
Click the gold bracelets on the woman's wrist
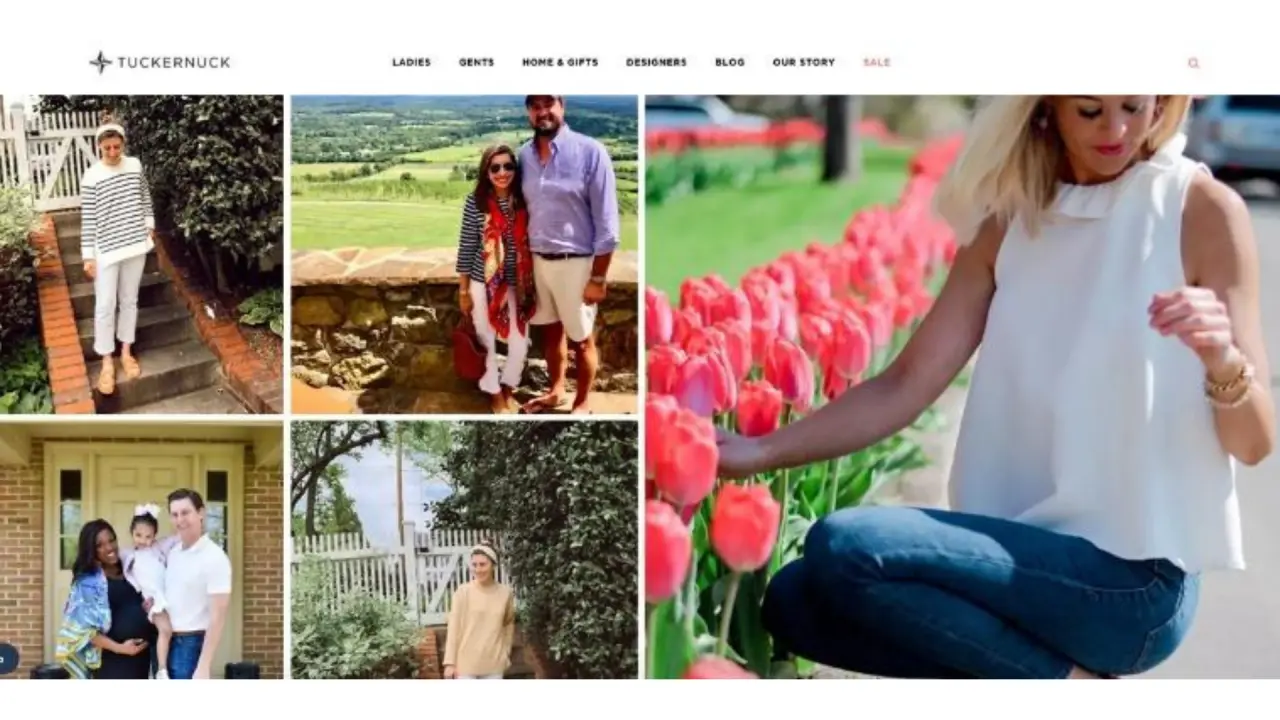[x=1228, y=383]
